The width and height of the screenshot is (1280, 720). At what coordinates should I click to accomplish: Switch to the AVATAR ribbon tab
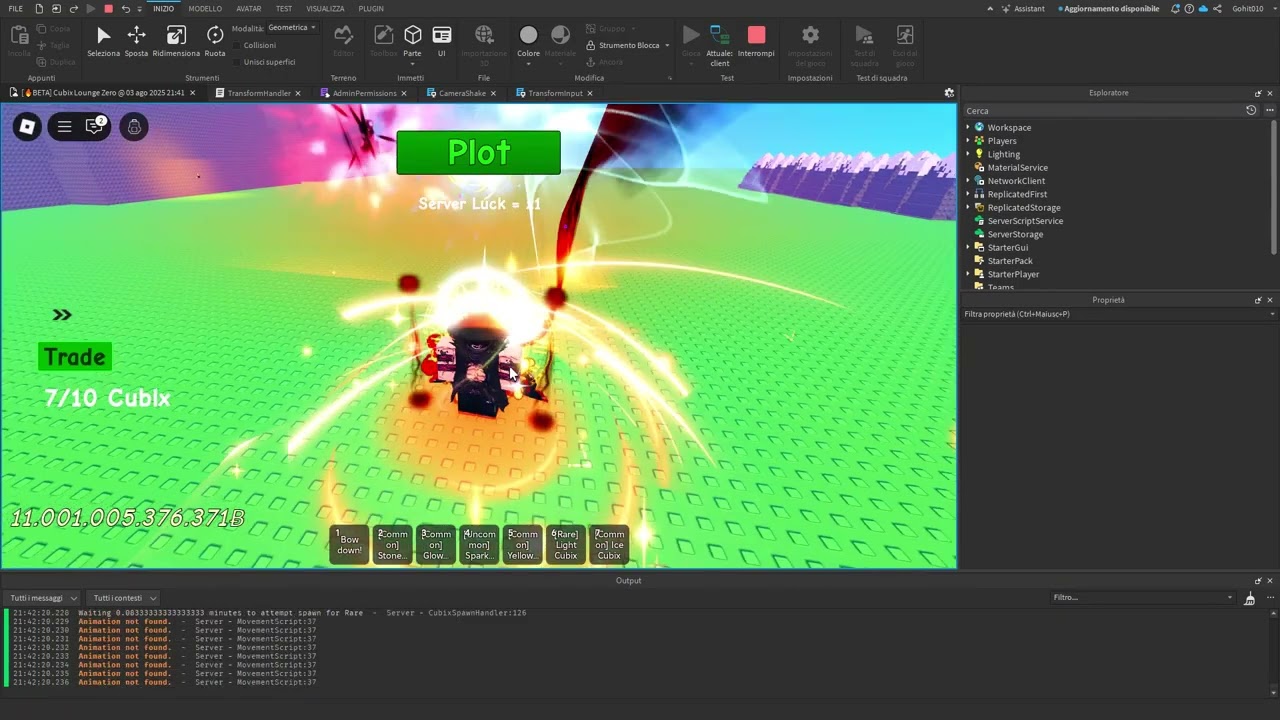click(249, 9)
